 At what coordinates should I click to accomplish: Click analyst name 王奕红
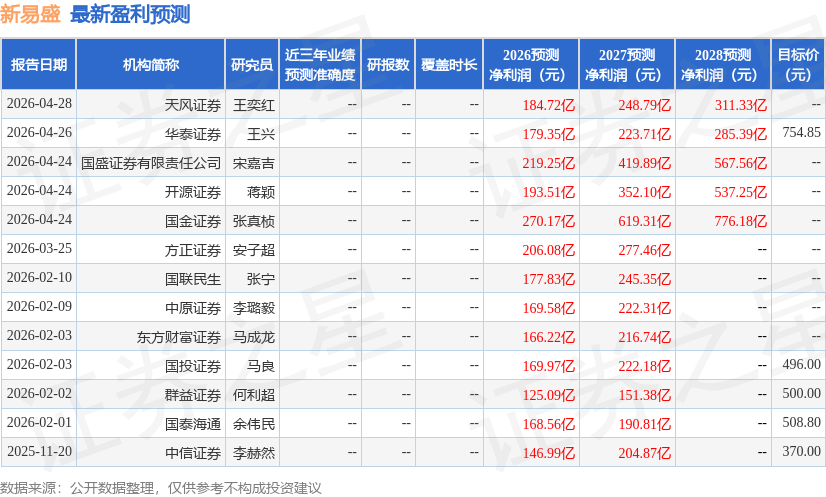[x=254, y=105]
